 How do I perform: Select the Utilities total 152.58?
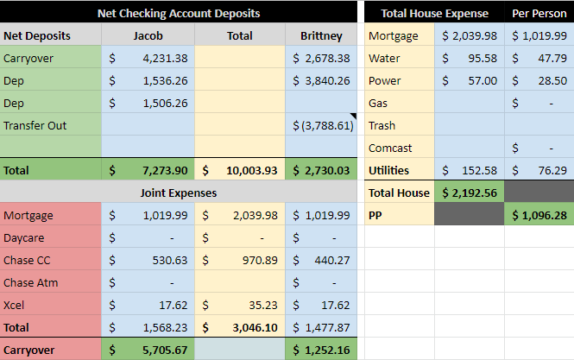point(469,169)
